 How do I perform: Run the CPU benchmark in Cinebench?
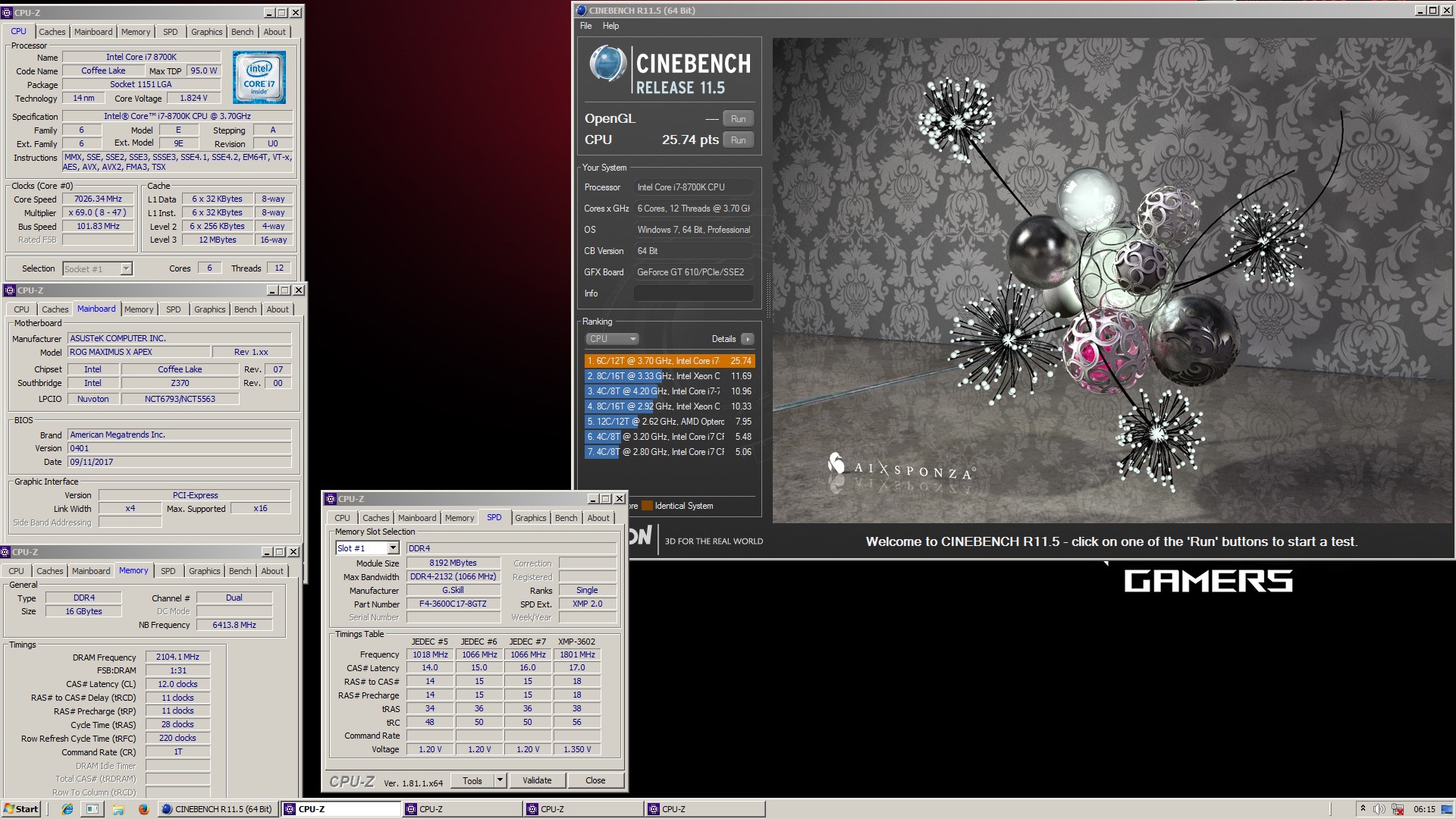tap(738, 140)
